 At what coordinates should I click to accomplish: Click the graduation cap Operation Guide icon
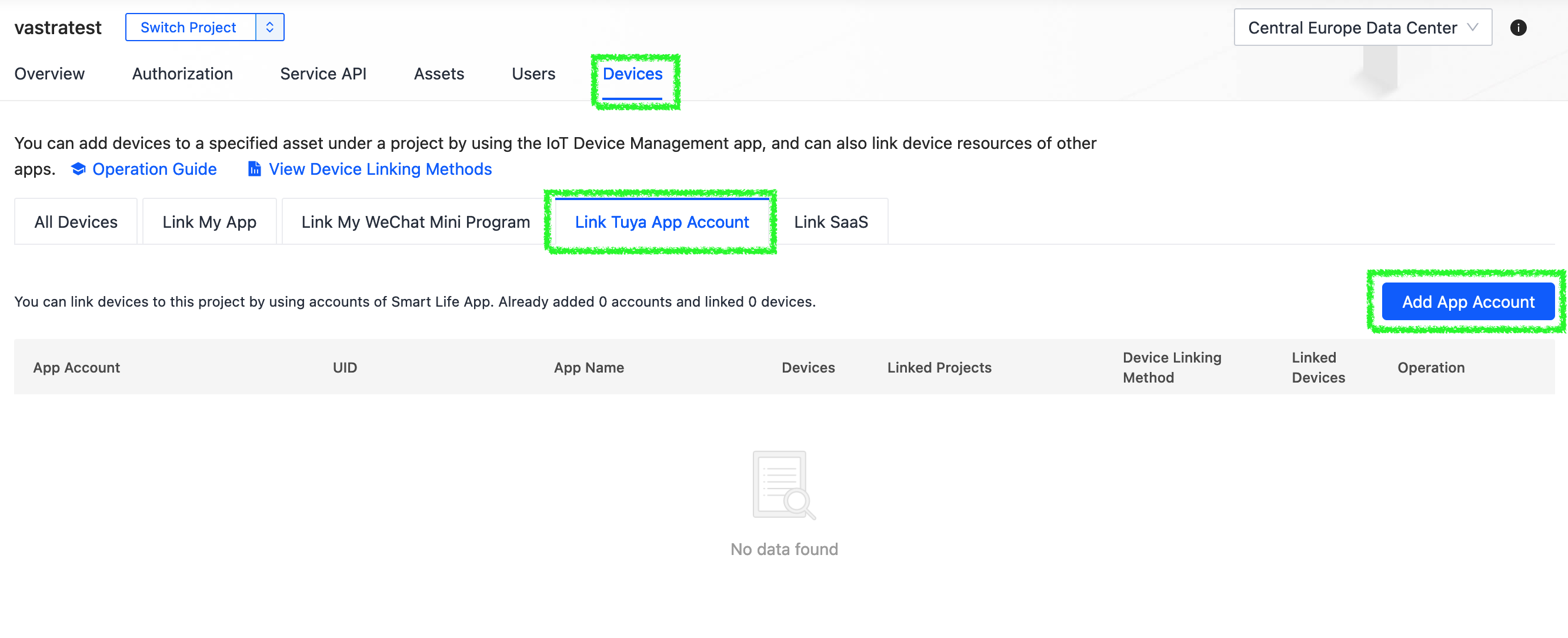[x=78, y=169]
